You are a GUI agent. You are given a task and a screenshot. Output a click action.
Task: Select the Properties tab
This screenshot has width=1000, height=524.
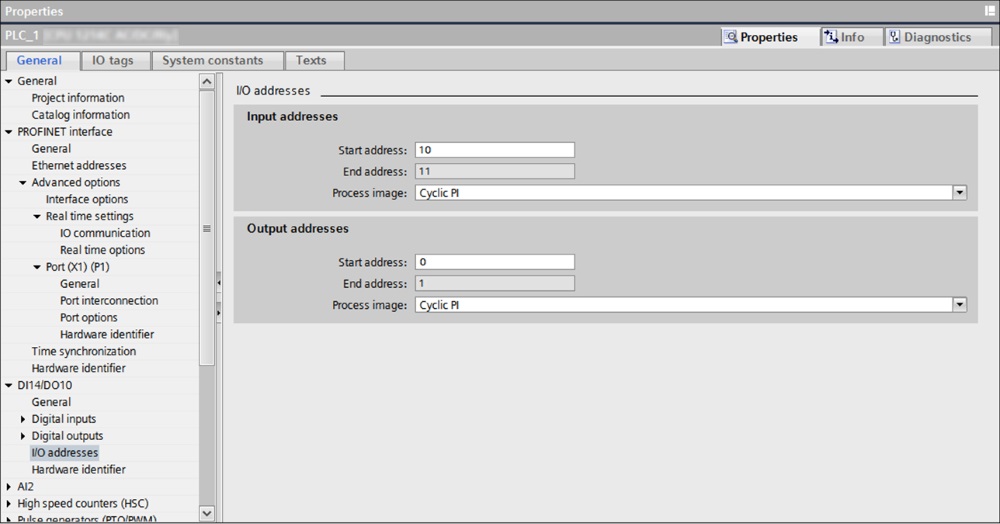[760, 37]
